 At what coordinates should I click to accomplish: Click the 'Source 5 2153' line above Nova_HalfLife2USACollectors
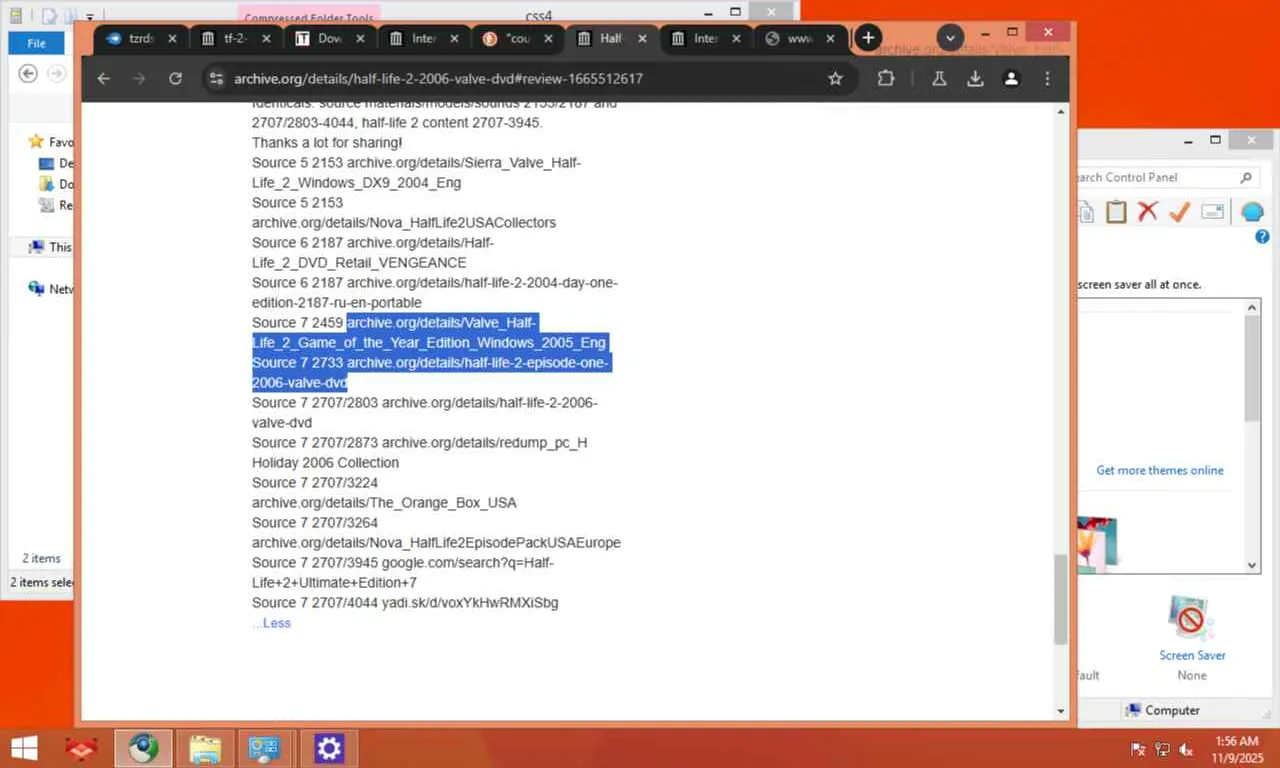pos(297,203)
